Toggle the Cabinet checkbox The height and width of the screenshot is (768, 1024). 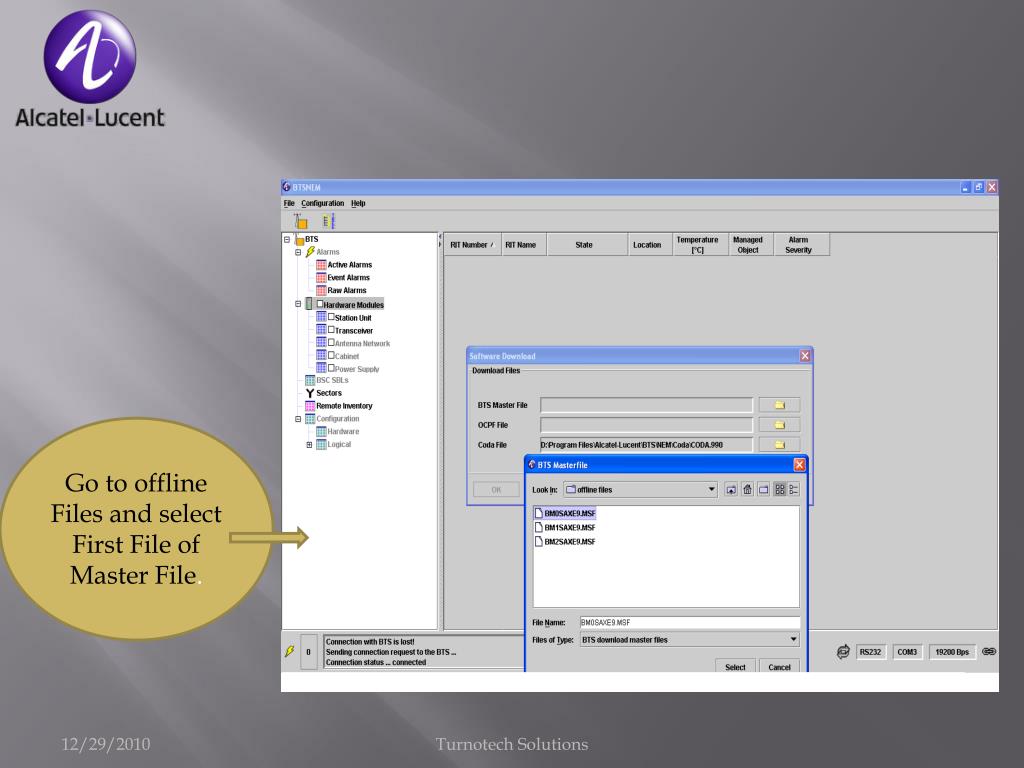(x=331, y=355)
